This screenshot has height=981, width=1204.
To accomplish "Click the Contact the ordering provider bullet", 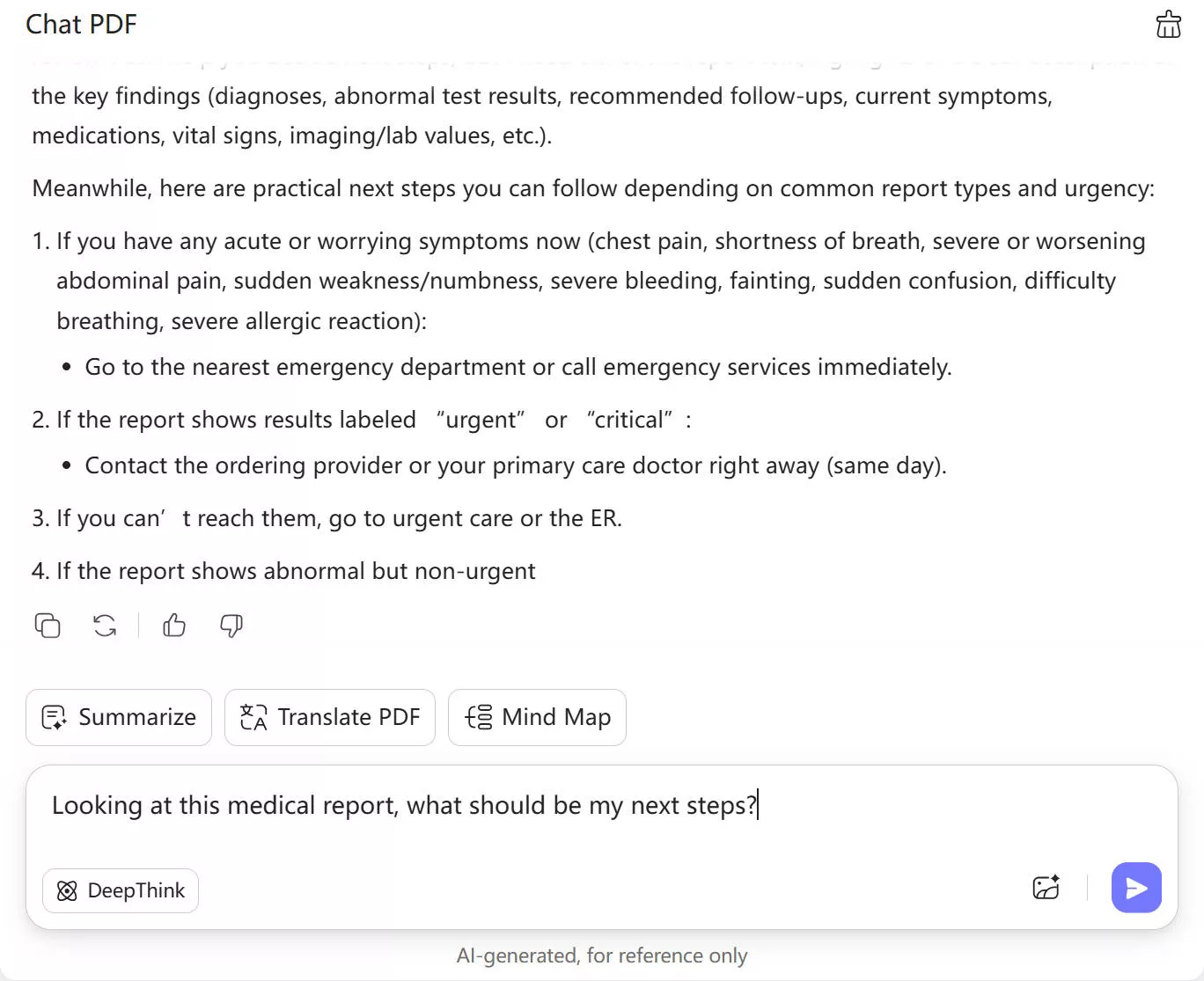I will click(515, 465).
